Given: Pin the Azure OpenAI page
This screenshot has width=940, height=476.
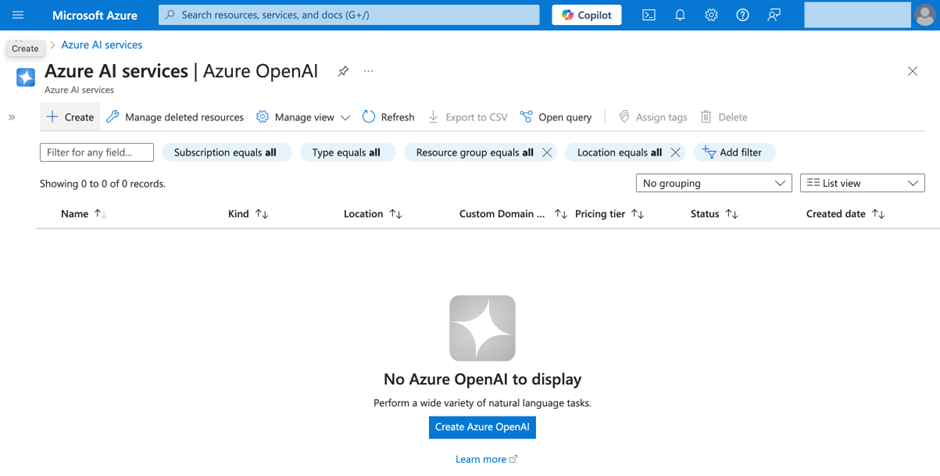Looking at the screenshot, I should click(343, 71).
